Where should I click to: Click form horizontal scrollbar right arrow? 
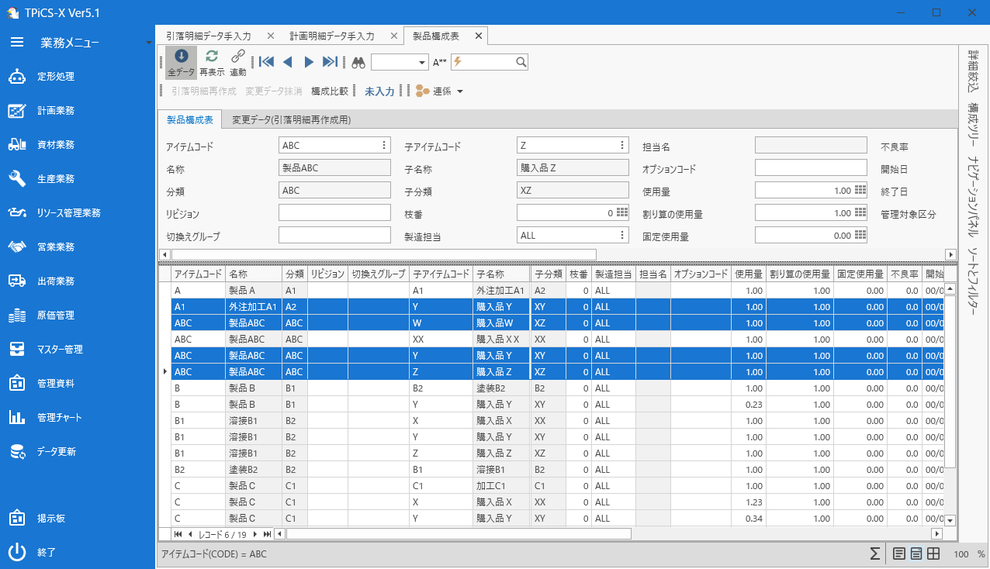coord(950,255)
